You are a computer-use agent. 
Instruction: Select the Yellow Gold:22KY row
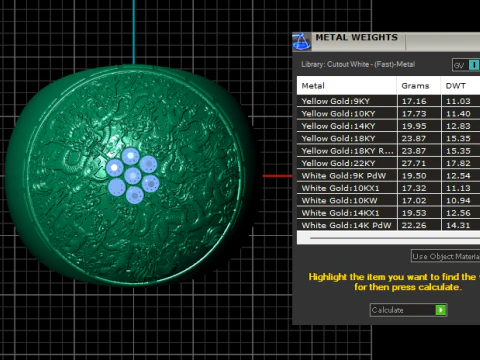click(x=388, y=163)
